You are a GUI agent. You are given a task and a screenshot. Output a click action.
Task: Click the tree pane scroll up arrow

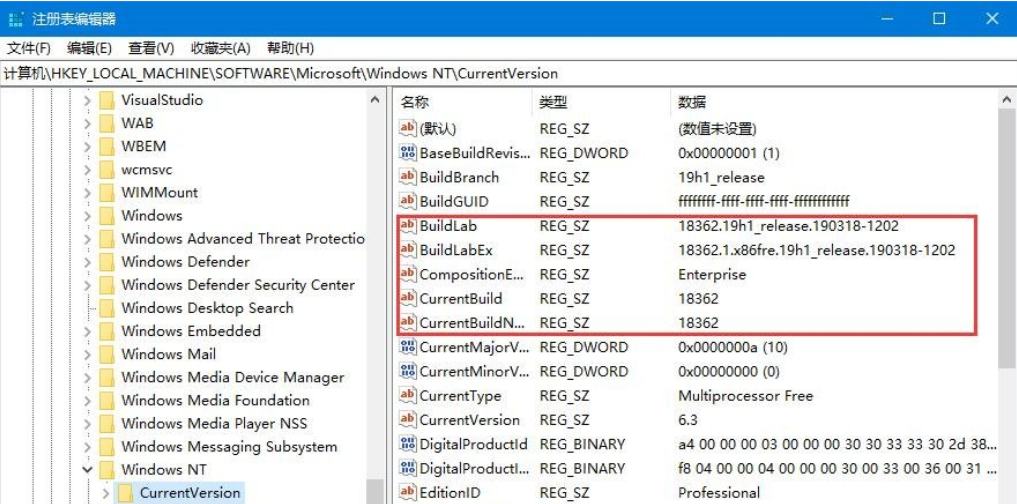click(x=374, y=100)
